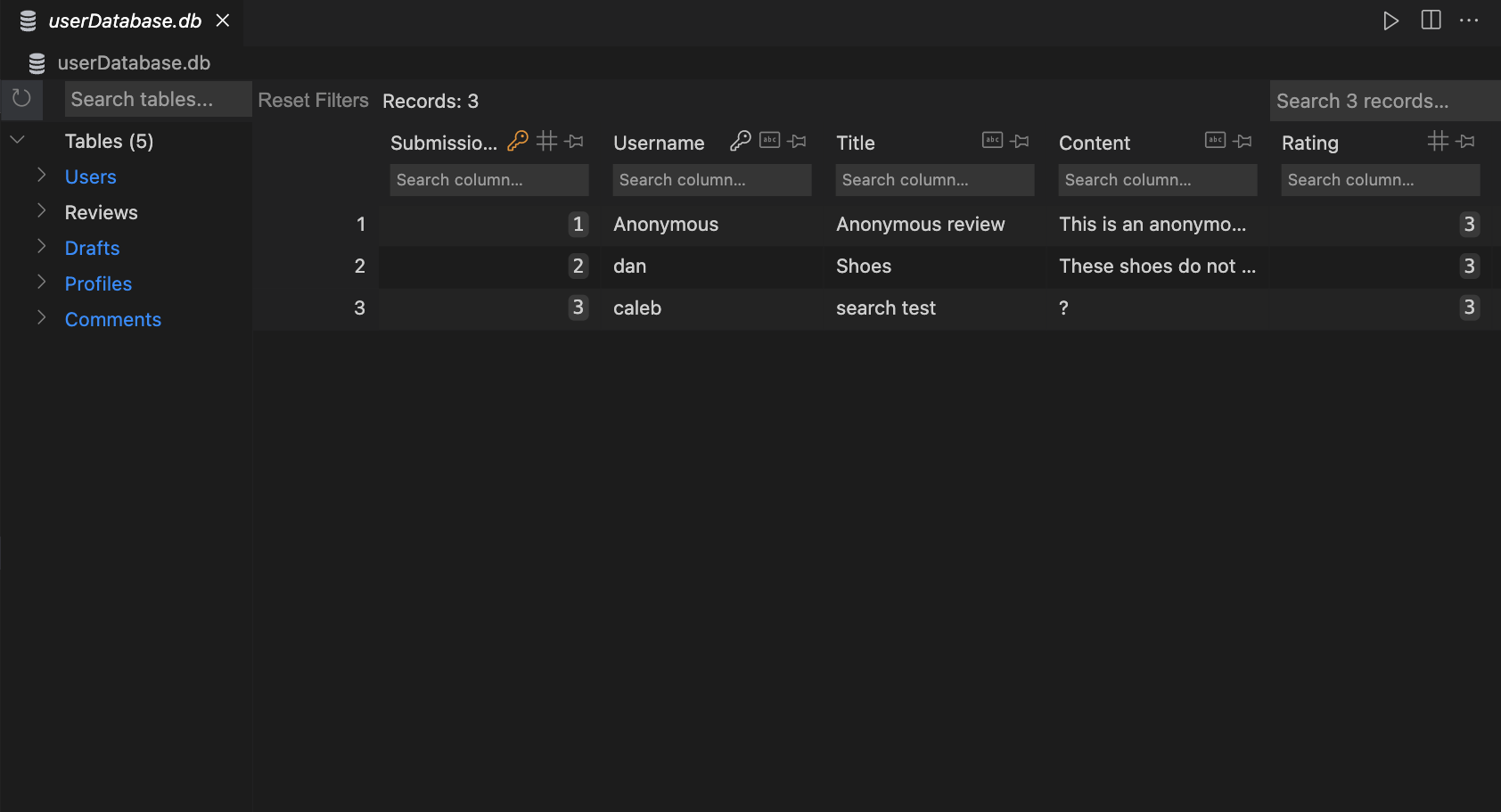1501x812 pixels.
Task: Pin the Content column
Action: (x=1243, y=141)
